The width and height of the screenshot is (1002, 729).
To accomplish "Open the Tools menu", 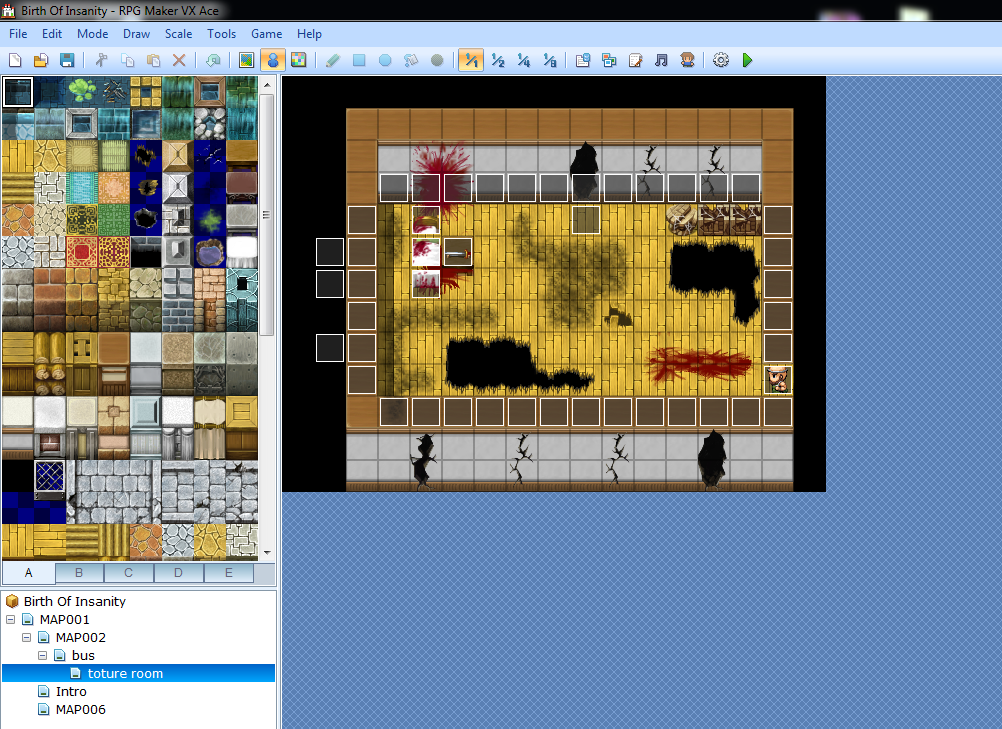I will point(221,34).
